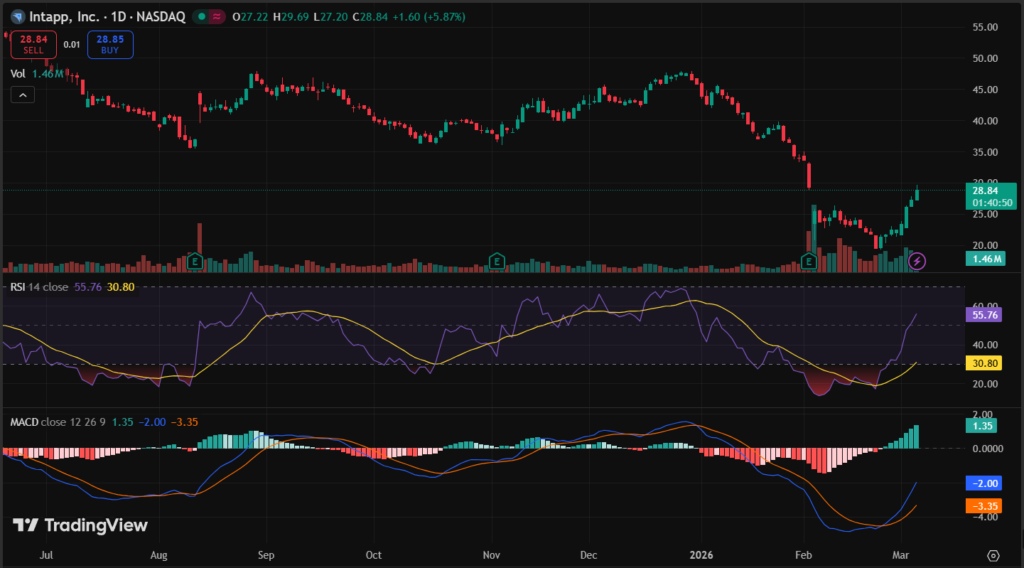Click the February earnings 'E' marker
1024x568 pixels.
click(x=809, y=261)
